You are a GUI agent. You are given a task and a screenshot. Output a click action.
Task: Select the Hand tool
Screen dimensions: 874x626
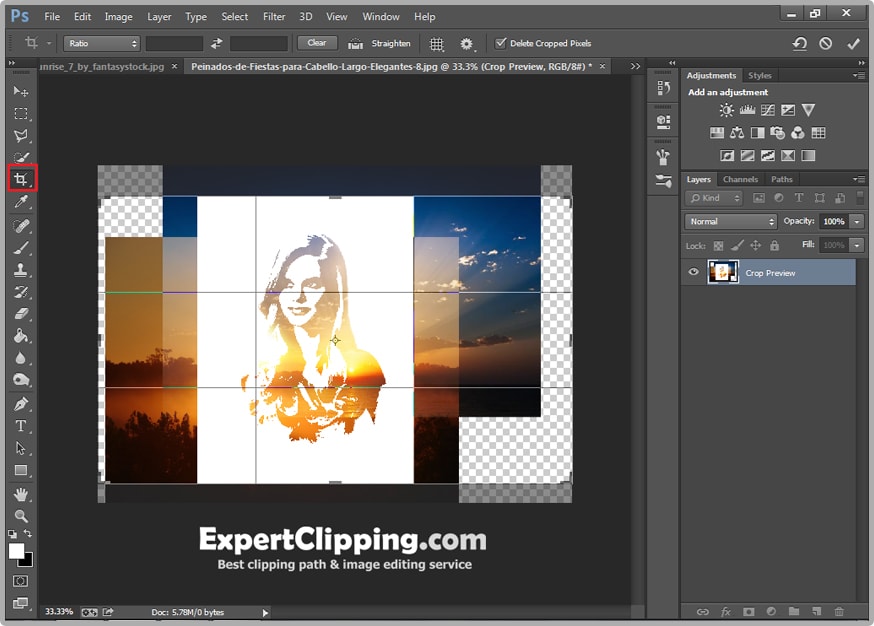coord(20,494)
